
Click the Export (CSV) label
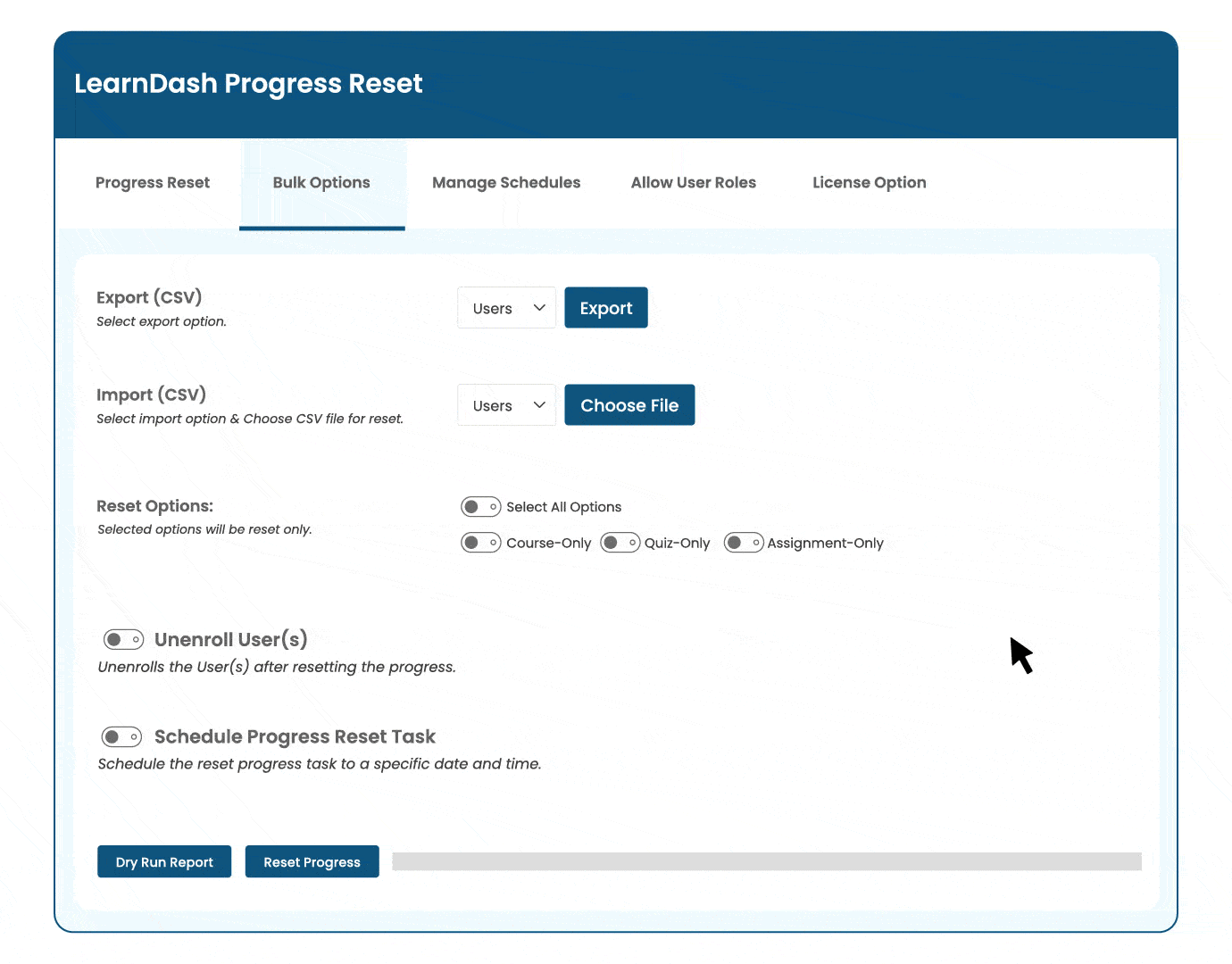point(149,297)
